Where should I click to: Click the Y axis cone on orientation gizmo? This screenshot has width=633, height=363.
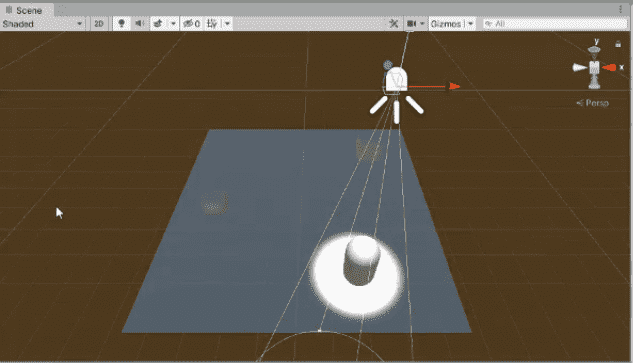594,50
